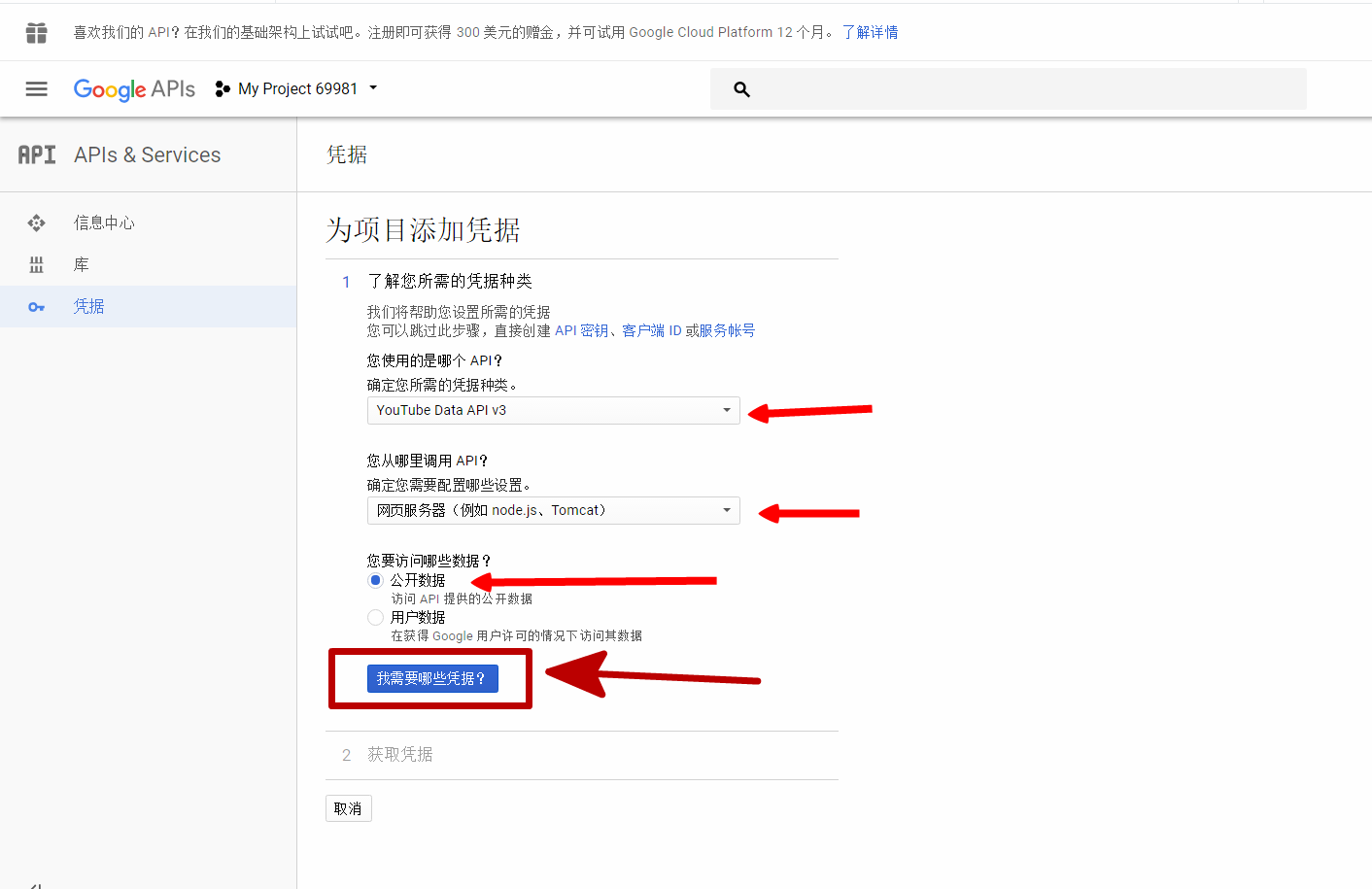
Task: Click the APIs & Services heading
Action: tap(148, 154)
